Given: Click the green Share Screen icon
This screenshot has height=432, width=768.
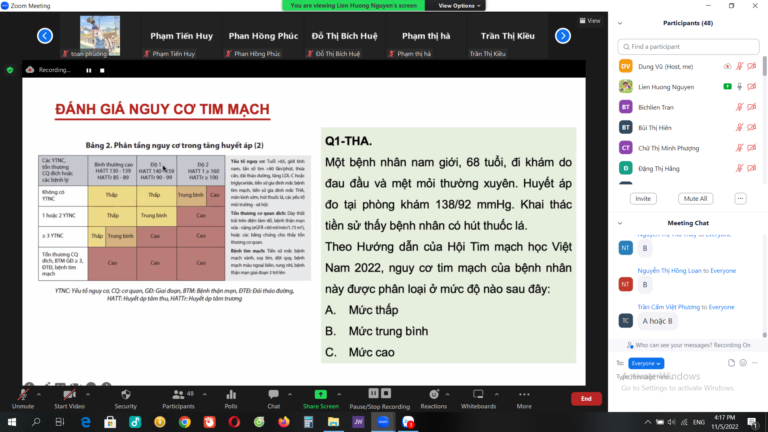Looking at the screenshot, I should [x=321, y=395].
